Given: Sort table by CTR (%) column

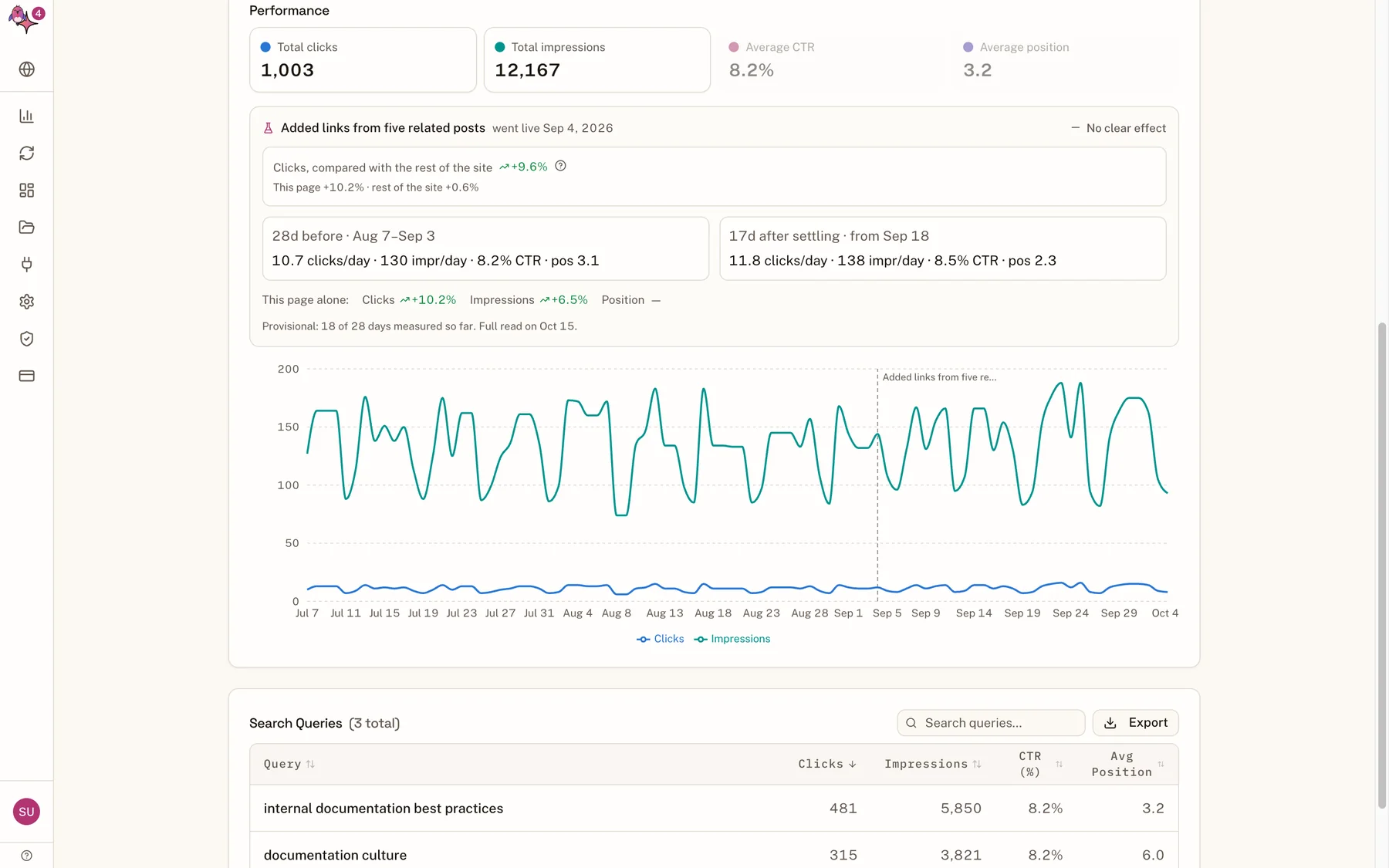Looking at the screenshot, I should point(1041,764).
